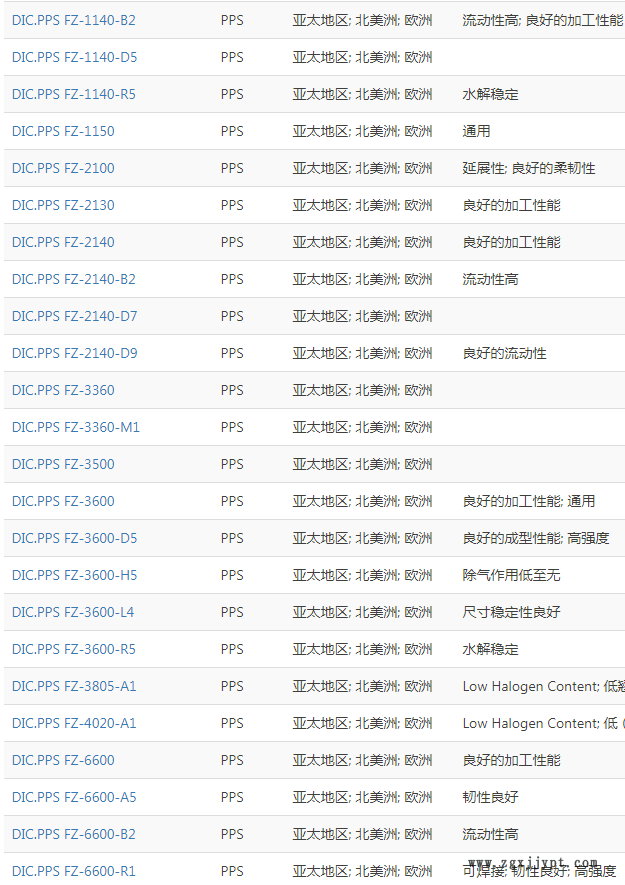Image resolution: width=625 pixels, height=885 pixels.
Task: Click '良好的加工性能' in the FZ-2140 row
Action: (x=512, y=242)
